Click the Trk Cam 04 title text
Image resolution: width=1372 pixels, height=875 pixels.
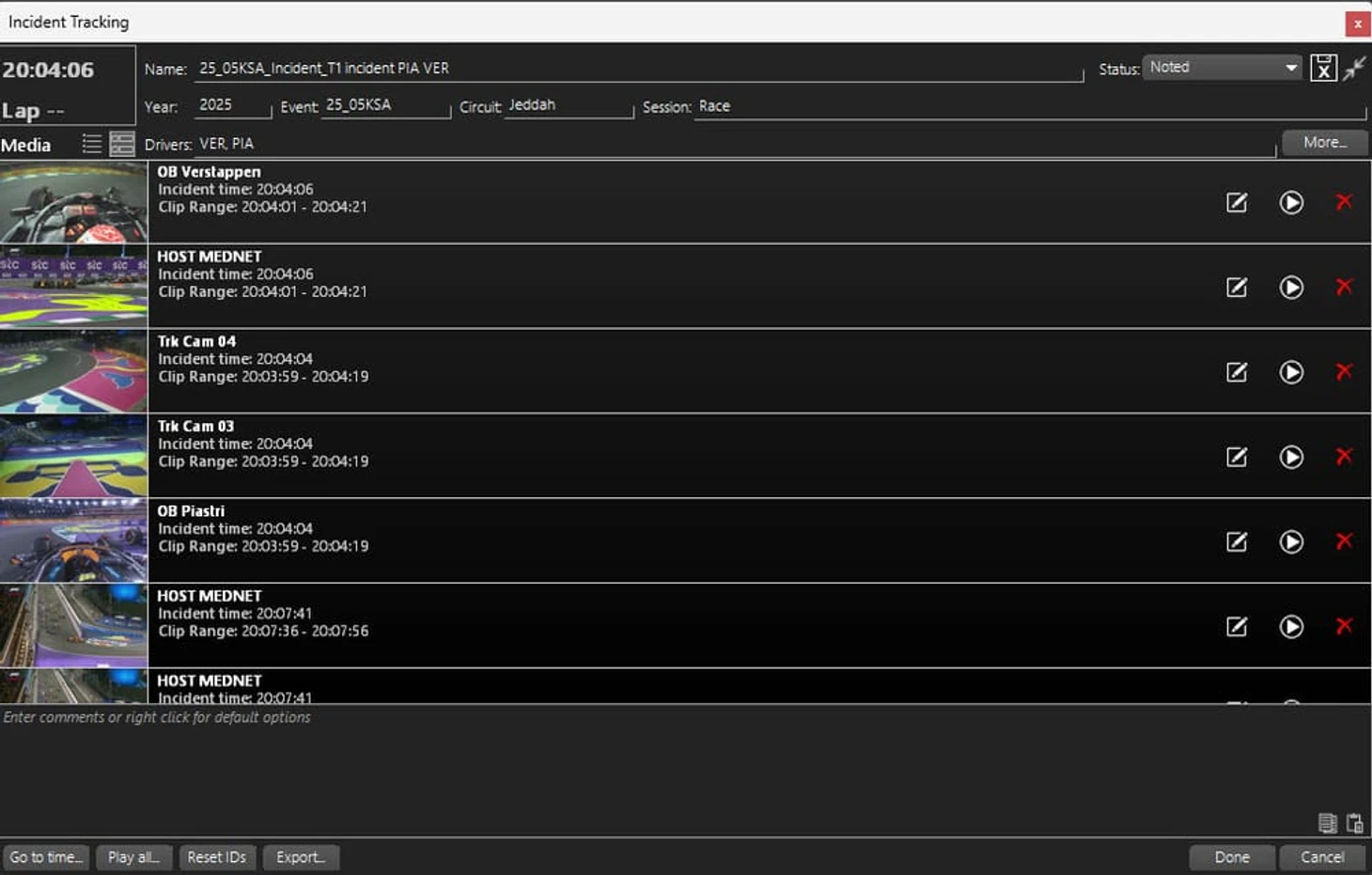click(196, 341)
